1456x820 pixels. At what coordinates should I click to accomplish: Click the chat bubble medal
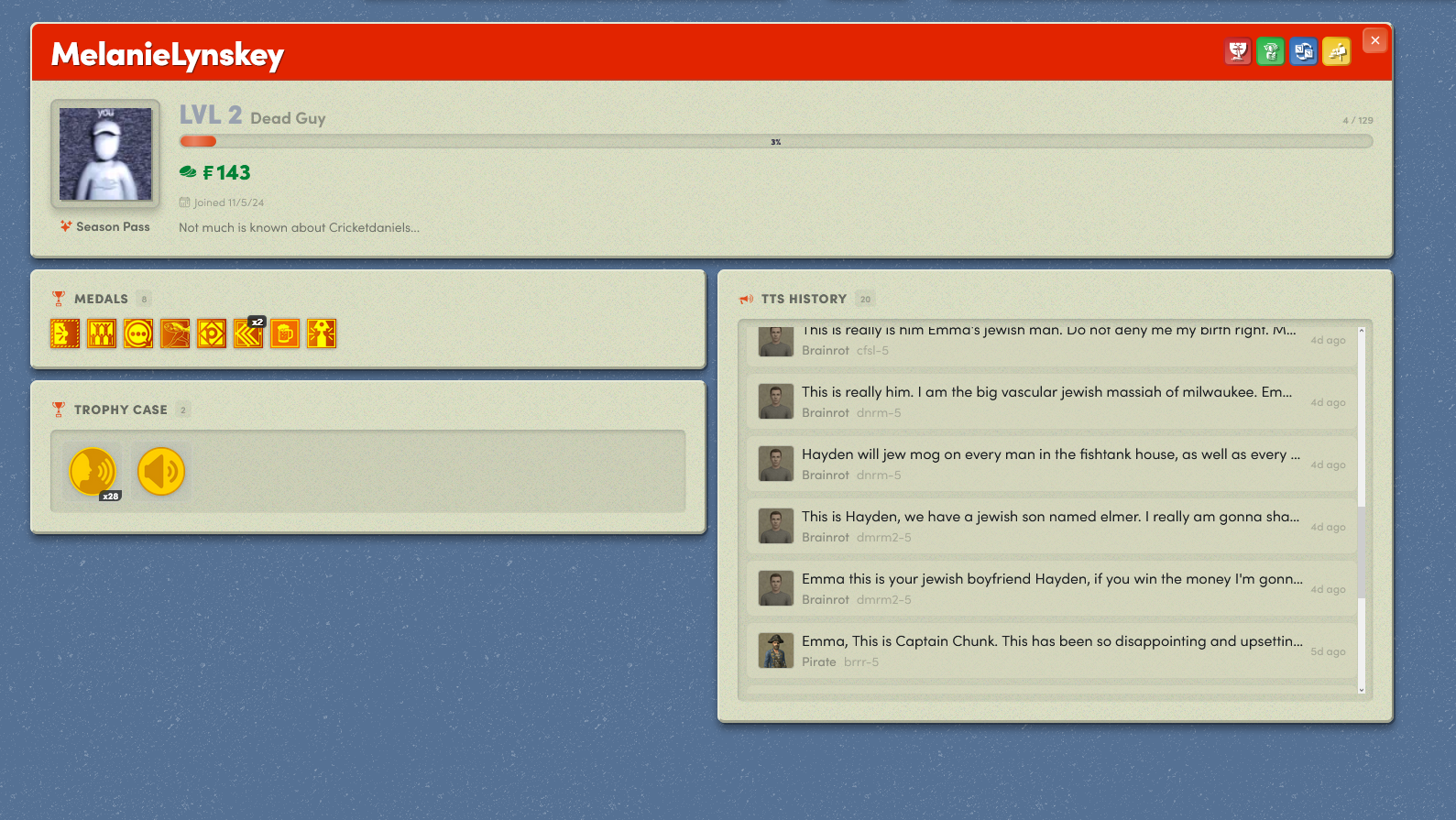pos(138,333)
